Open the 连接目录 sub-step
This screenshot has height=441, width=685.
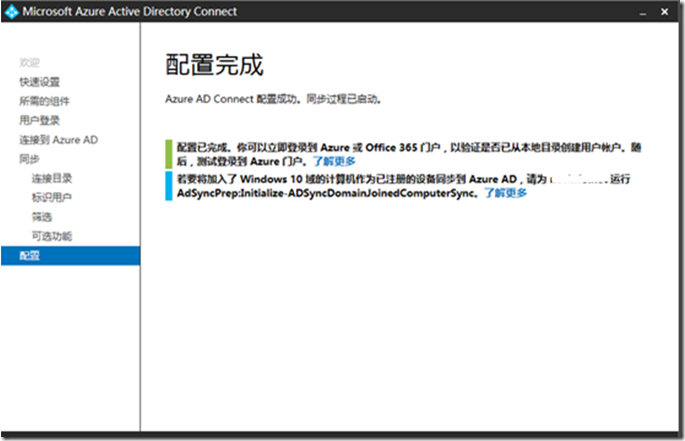point(52,178)
